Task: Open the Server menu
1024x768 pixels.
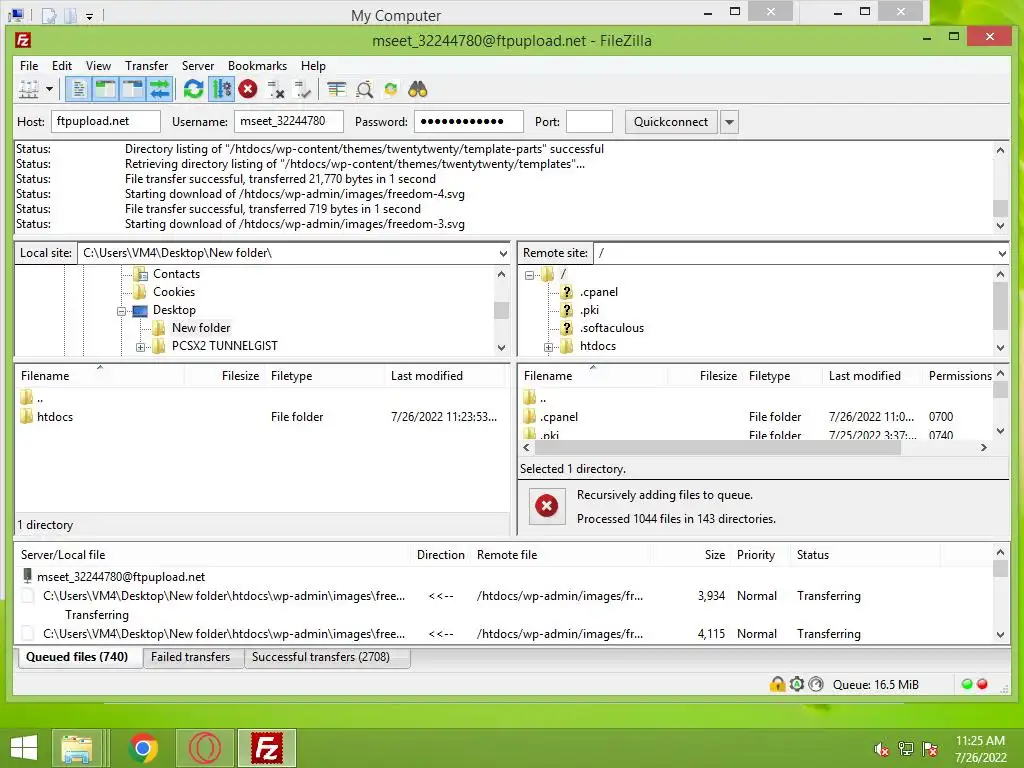Action: click(198, 66)
